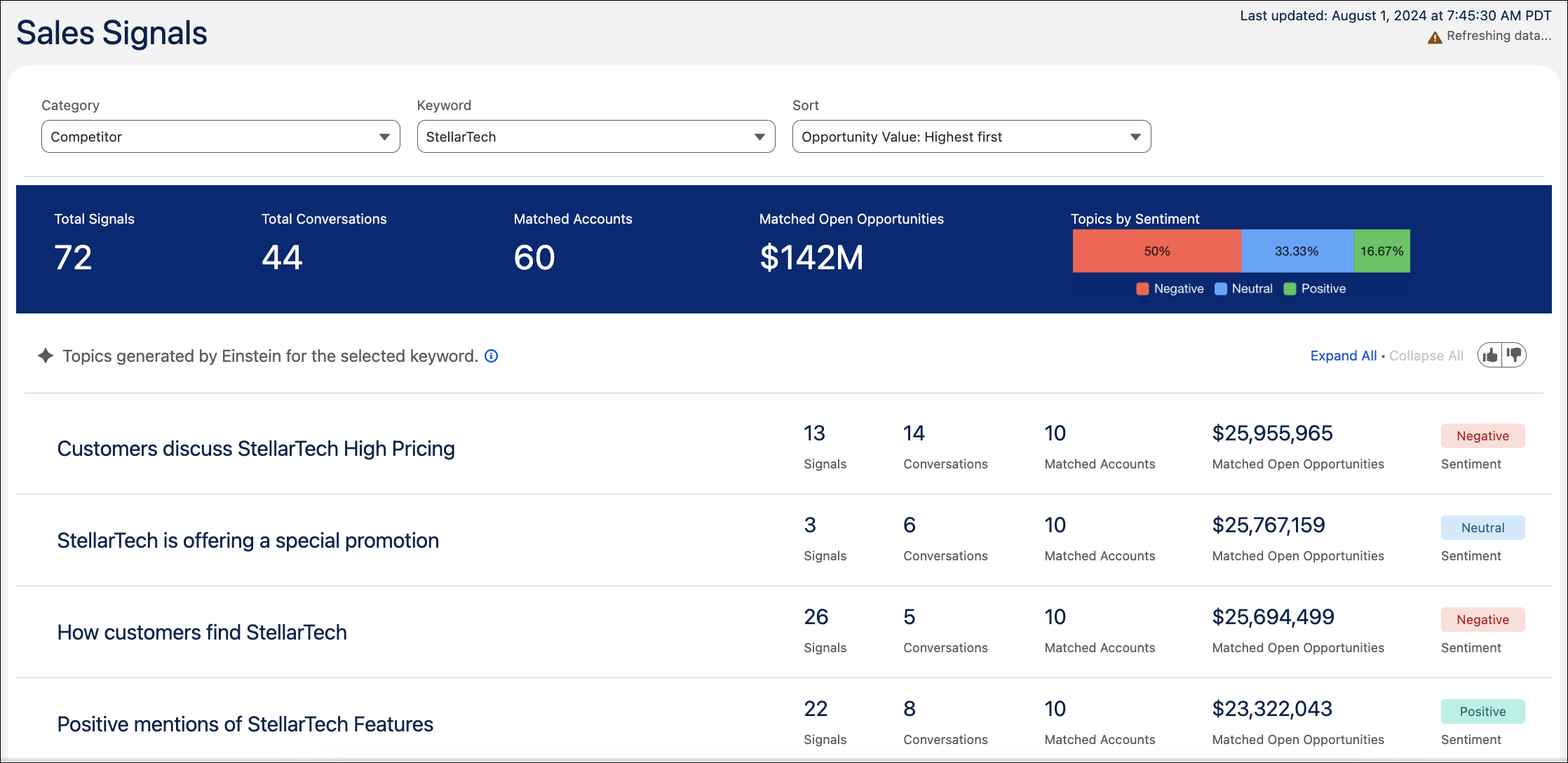Click the 5 Conversations count
The image size is (1568, 763).
(x=910, y=617)
